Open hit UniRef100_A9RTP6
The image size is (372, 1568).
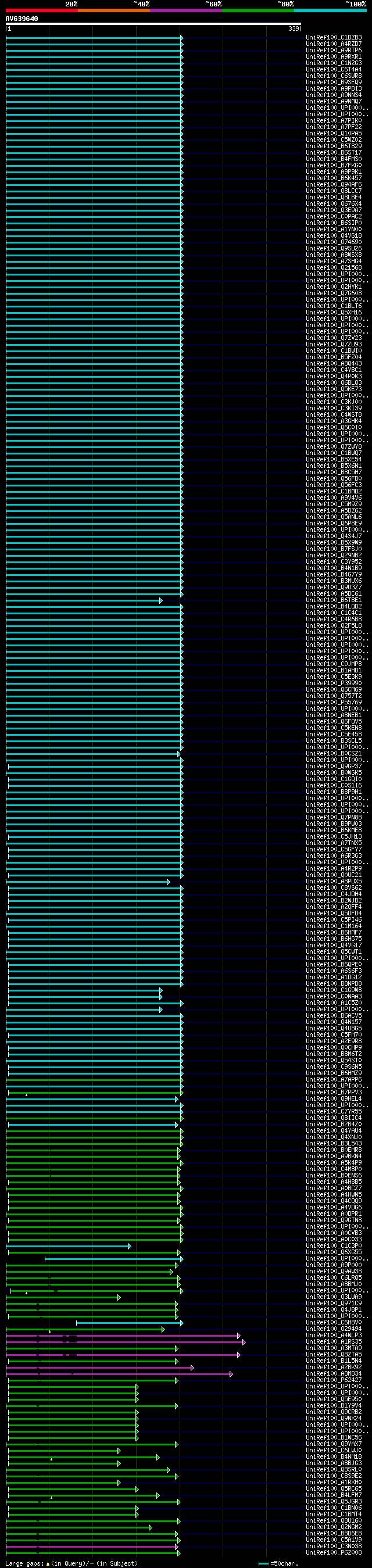click(x=334, y=51)
